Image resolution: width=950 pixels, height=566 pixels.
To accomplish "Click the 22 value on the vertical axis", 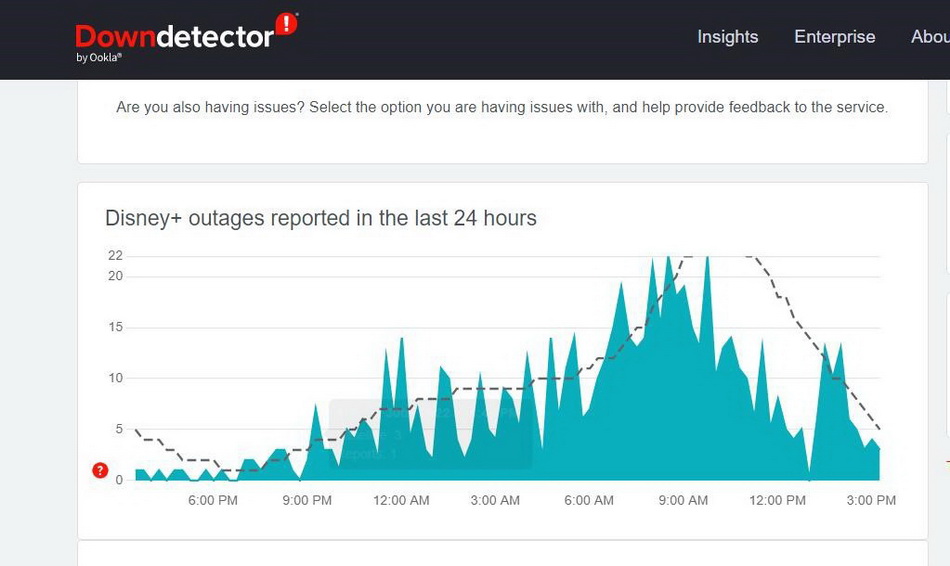I will coord(115,256).
